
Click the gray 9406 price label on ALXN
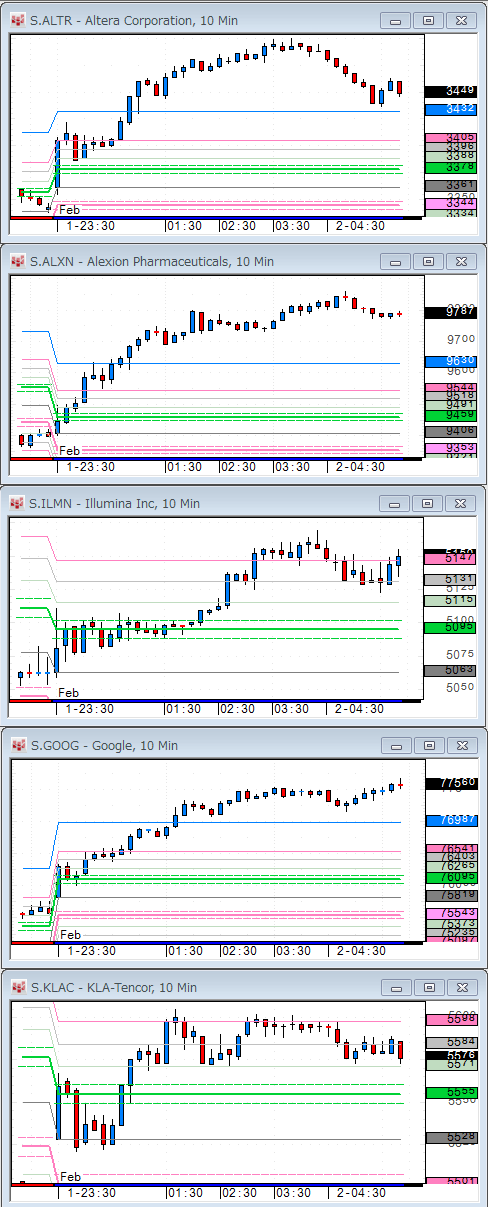pos(451,431)
